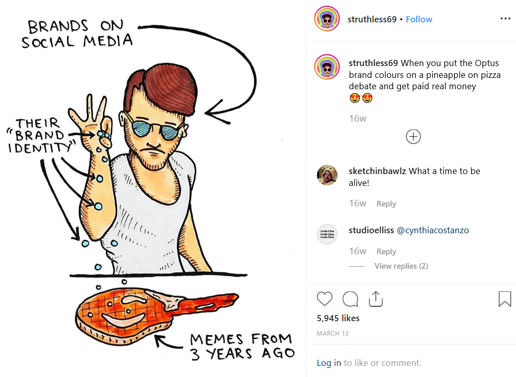
Task: Open the MARCH 13 post date
Action: tap(332, 333)
